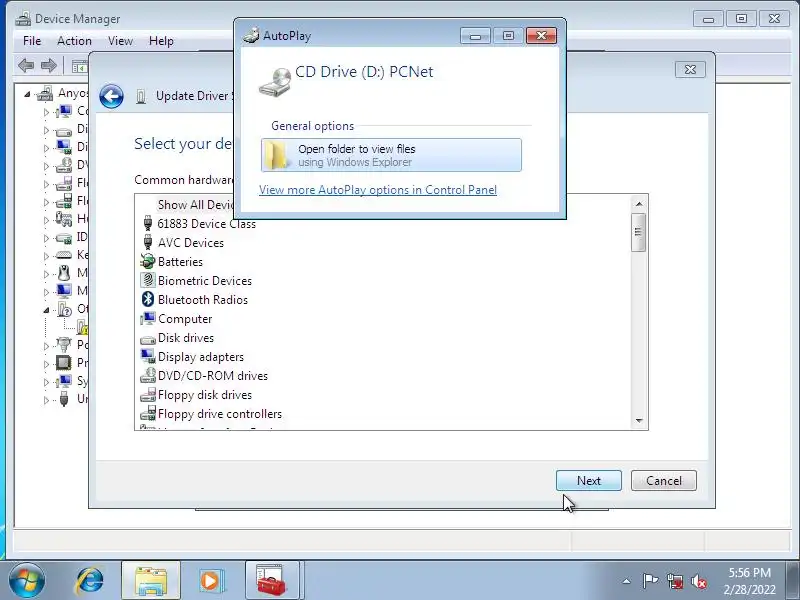Minimize the AutoPlay window

click(475, 36)
